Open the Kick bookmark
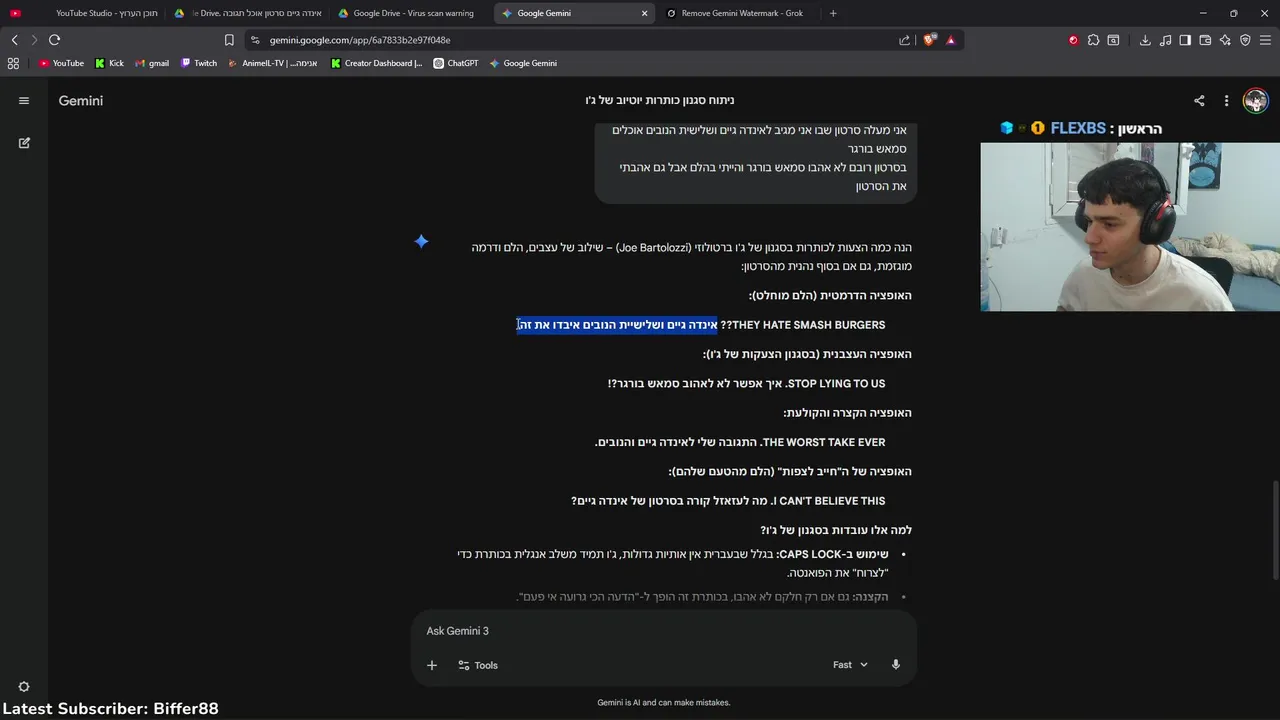1280x720 pixels. pos(109,63)
